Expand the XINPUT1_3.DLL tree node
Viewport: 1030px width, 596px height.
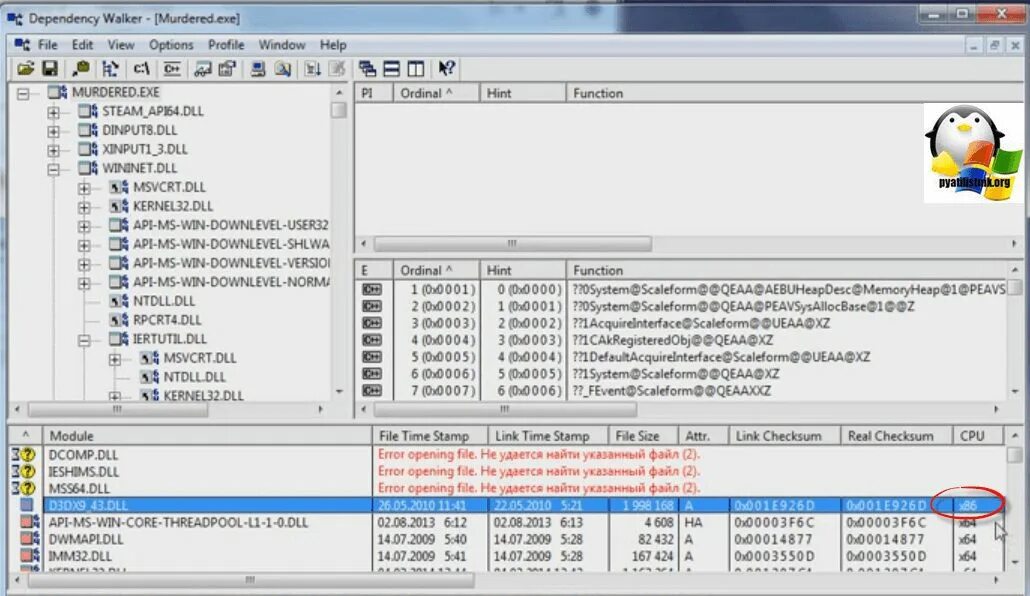coord(54,150)
